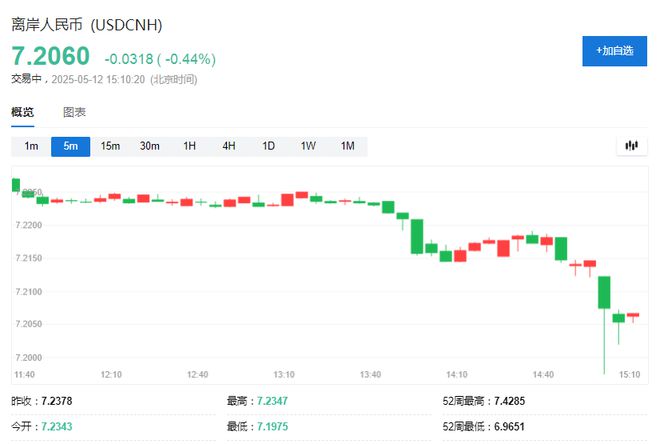Viewport: 660px width, 444px height.
Task: Select the 1m timeframe
Action: click(x=31, y=146)
